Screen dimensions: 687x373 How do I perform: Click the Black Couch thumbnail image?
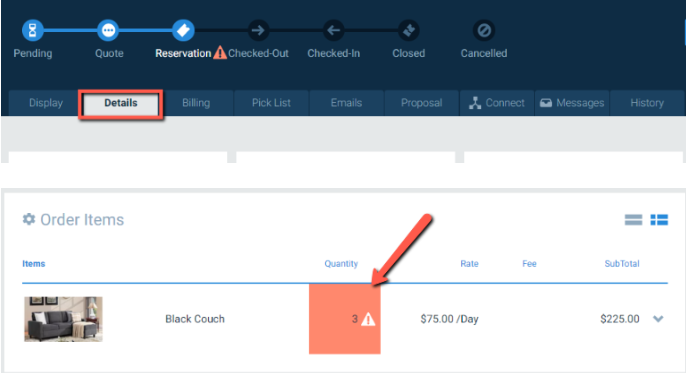click(63, 319)
